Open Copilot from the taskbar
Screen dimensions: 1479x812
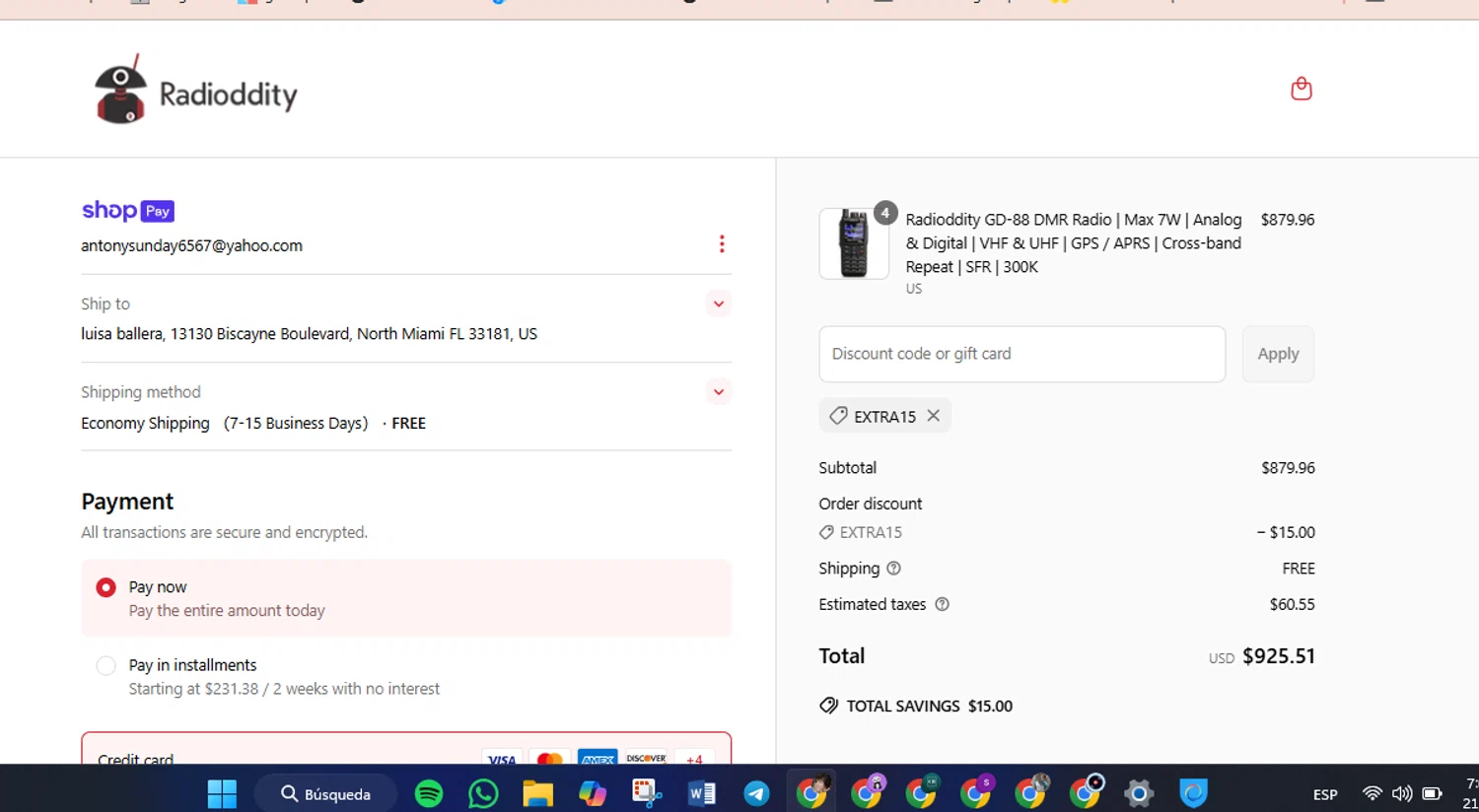click(593, 793)
